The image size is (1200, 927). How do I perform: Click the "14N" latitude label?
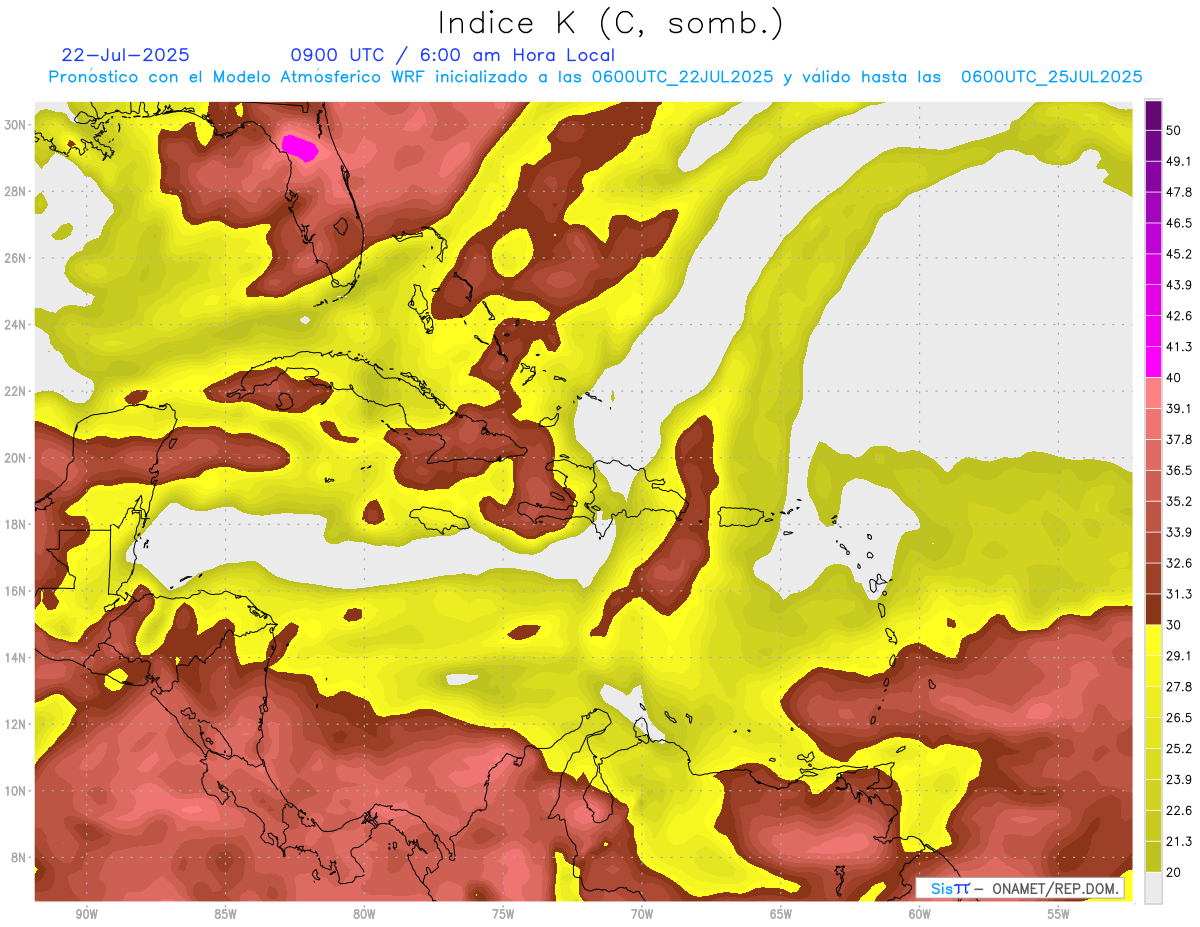point(16,657)
